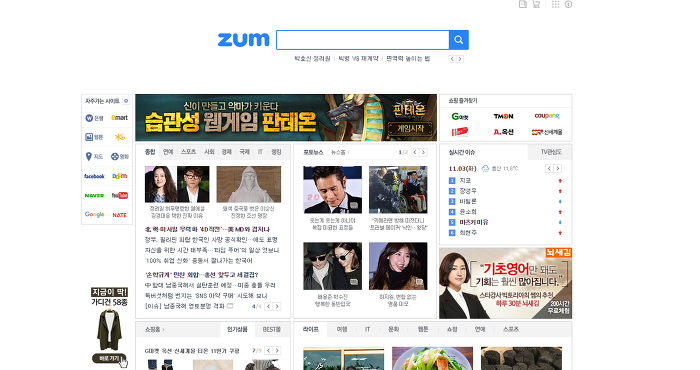Open the 11번가 shopping logo

(460, 132)
